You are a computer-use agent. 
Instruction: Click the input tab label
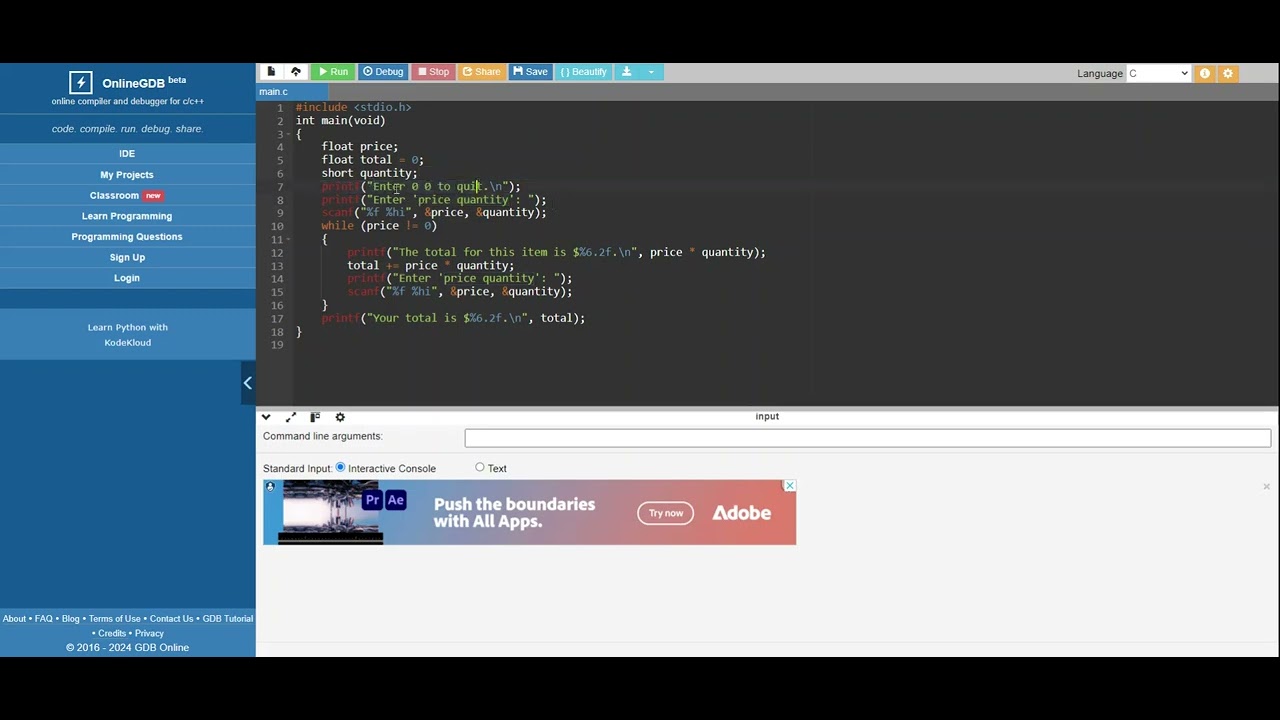tap(767, 416)
